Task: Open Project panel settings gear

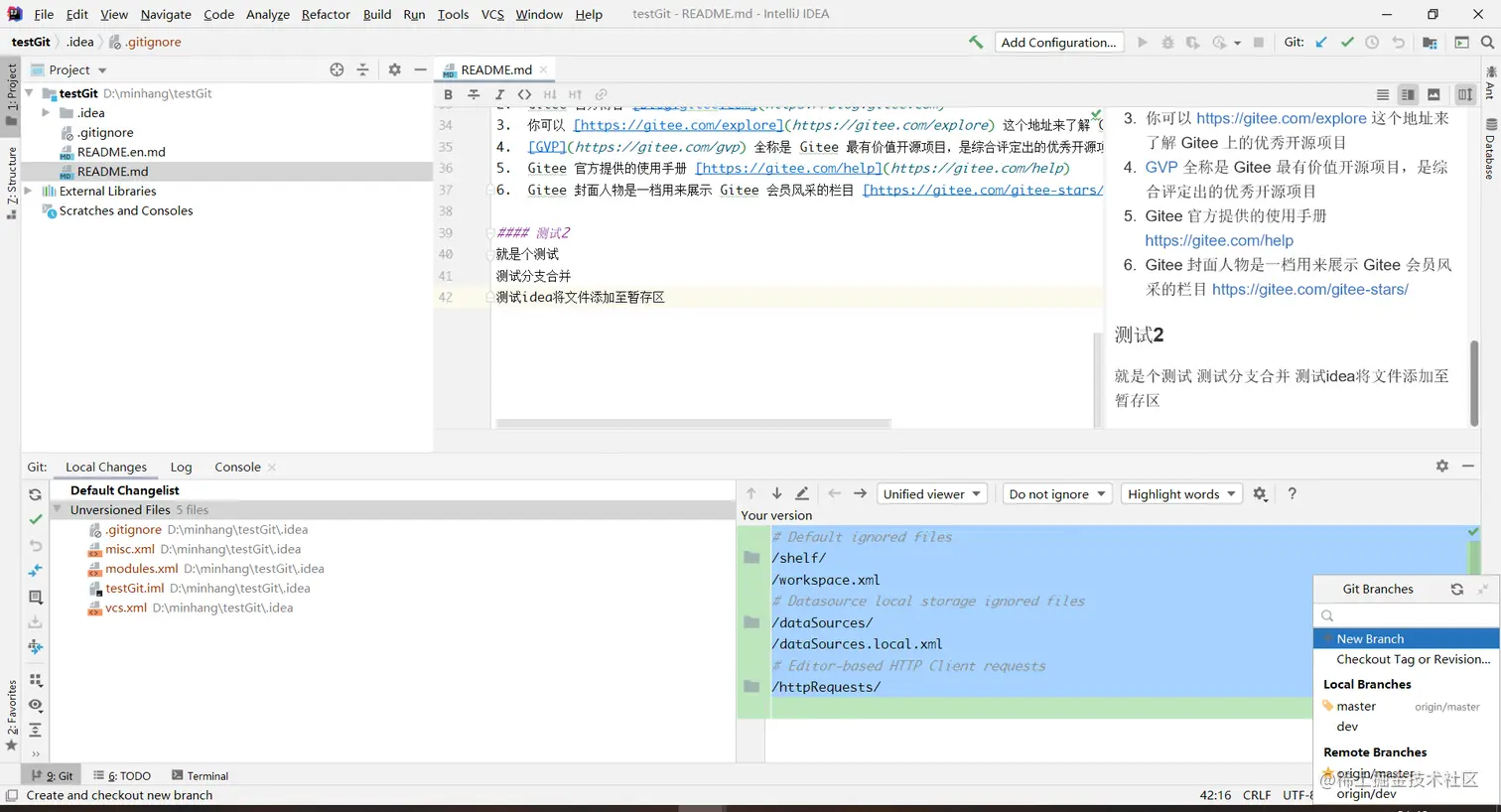Action: tap(394, 69)
